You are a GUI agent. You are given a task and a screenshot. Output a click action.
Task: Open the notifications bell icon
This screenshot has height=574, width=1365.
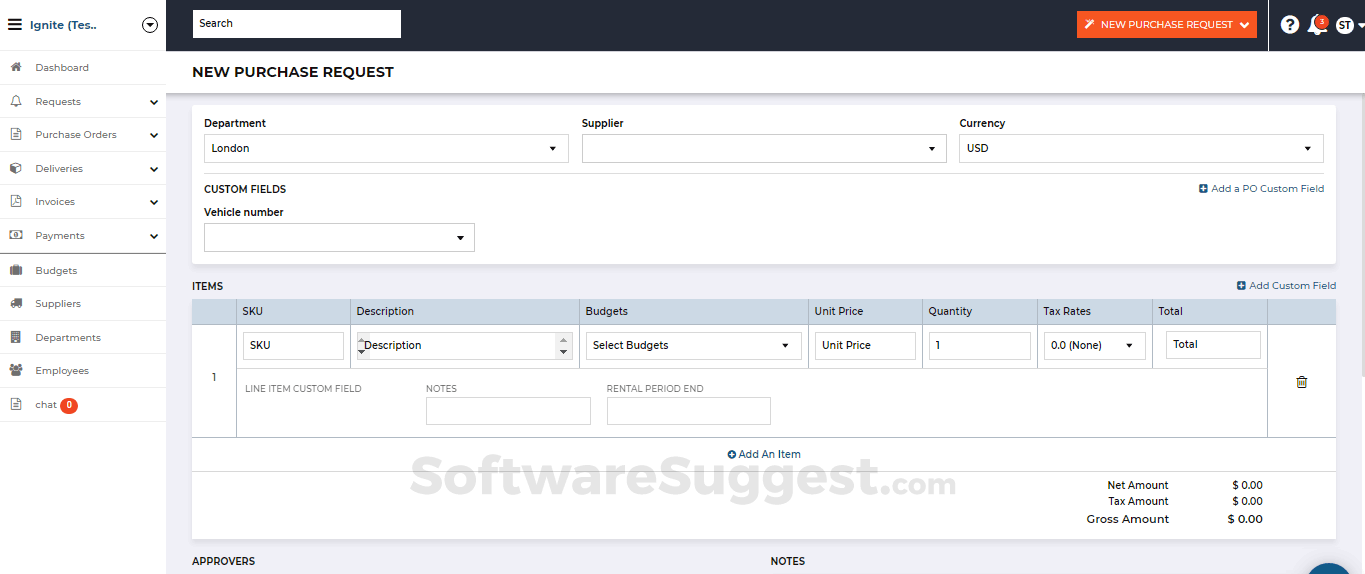point(1317,25)
